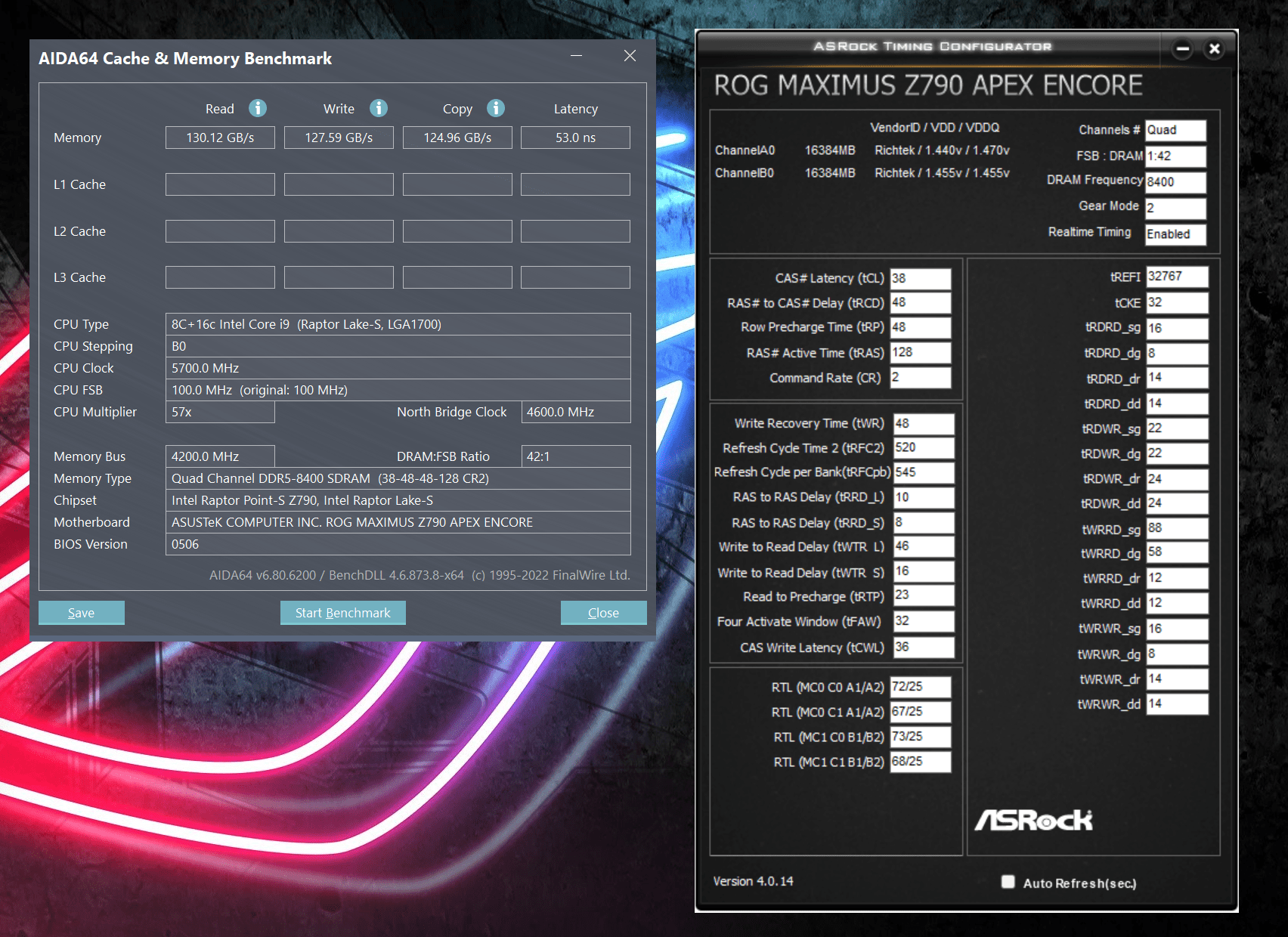Image resolution: width=1288 pixels, height=937 pixels.
Task: Click the tWRRD_dg field showing 58
Action: coord(1177,552)
